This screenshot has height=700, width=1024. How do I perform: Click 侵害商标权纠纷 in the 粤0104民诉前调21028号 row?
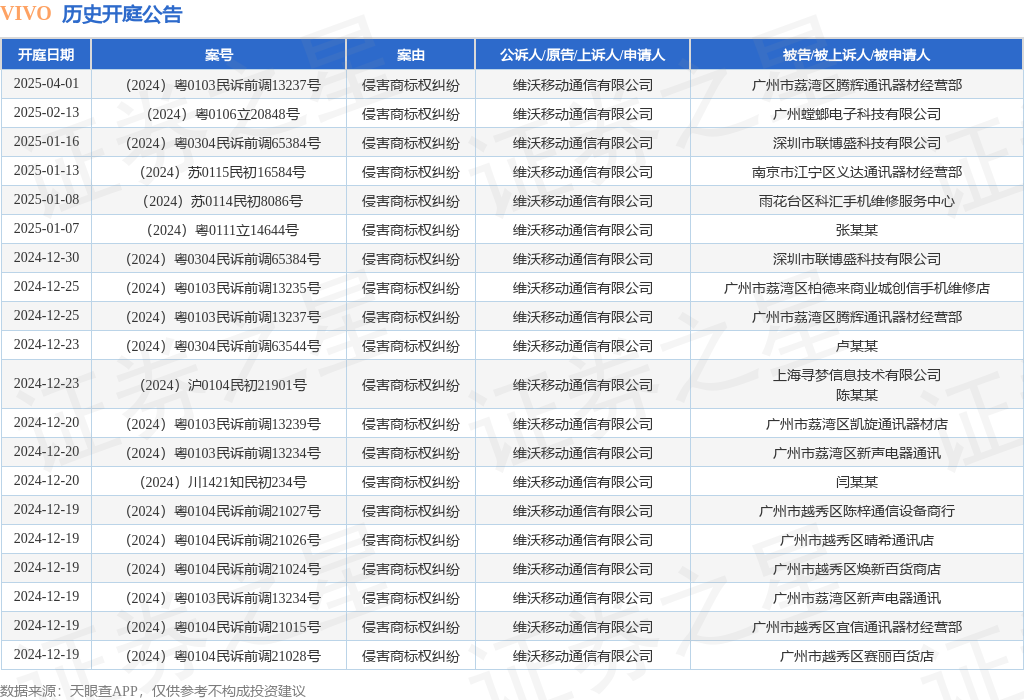(x=411, y=656)
